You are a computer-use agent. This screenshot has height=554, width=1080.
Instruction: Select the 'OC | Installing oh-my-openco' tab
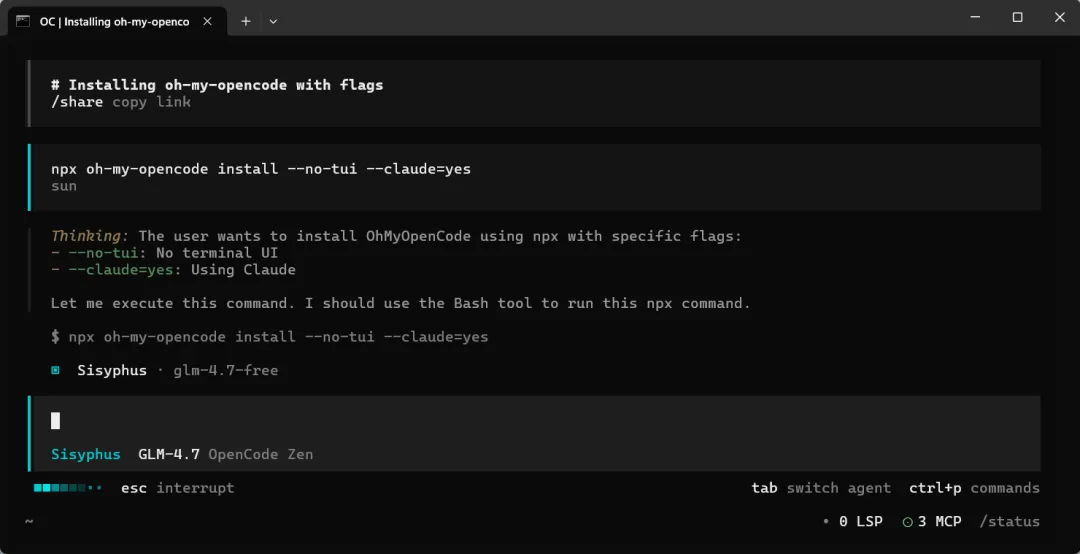(x=114, y=21)
